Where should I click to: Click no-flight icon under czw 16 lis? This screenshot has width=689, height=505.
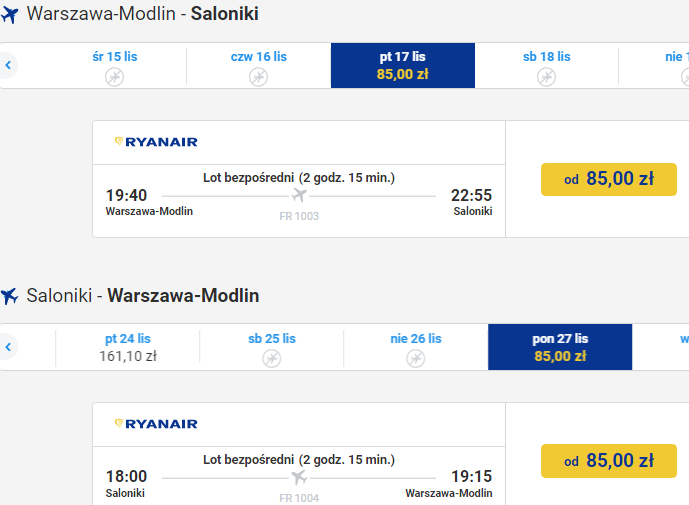click(x=258, y=77)
